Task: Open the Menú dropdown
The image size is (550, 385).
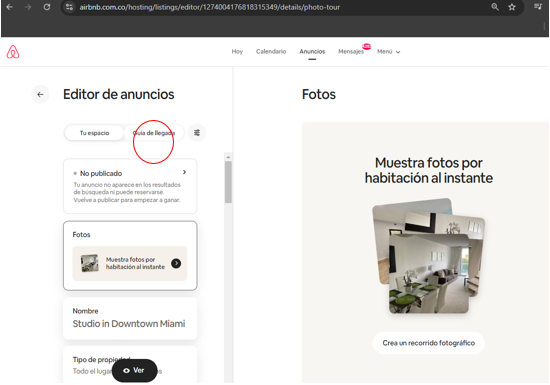Action: click(388, 52)
